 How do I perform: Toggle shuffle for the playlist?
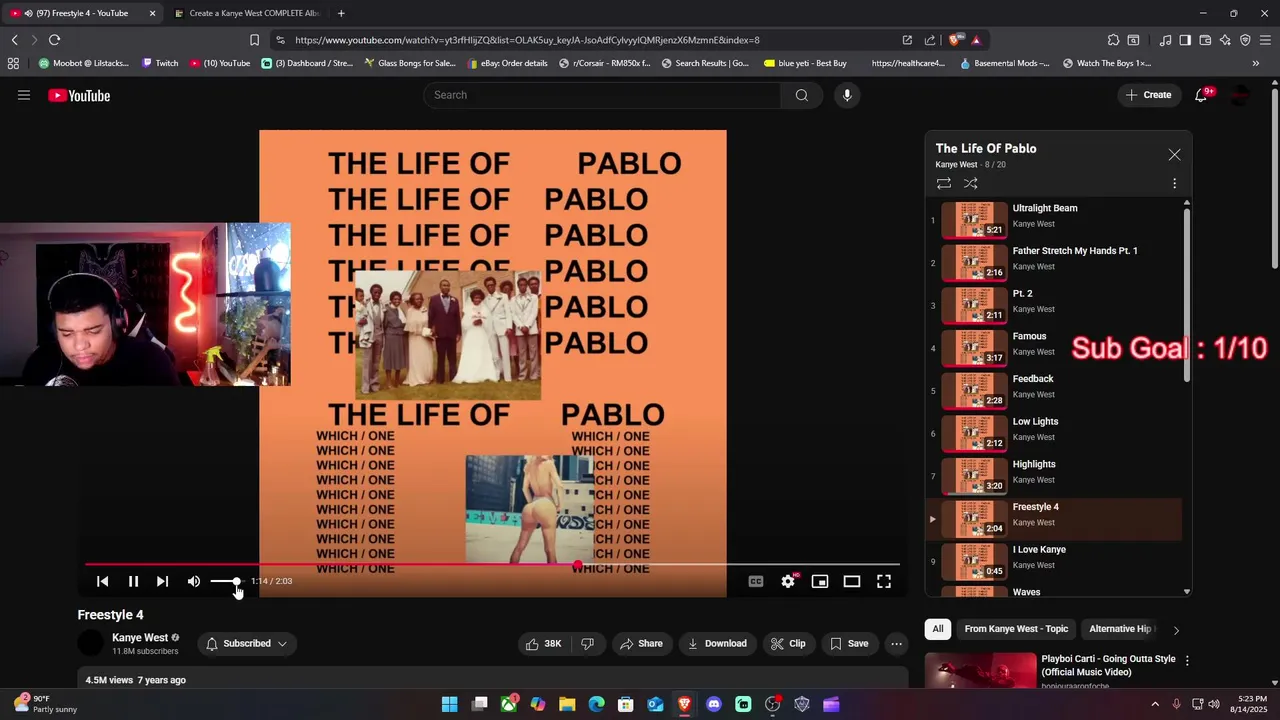coord(970,183)
